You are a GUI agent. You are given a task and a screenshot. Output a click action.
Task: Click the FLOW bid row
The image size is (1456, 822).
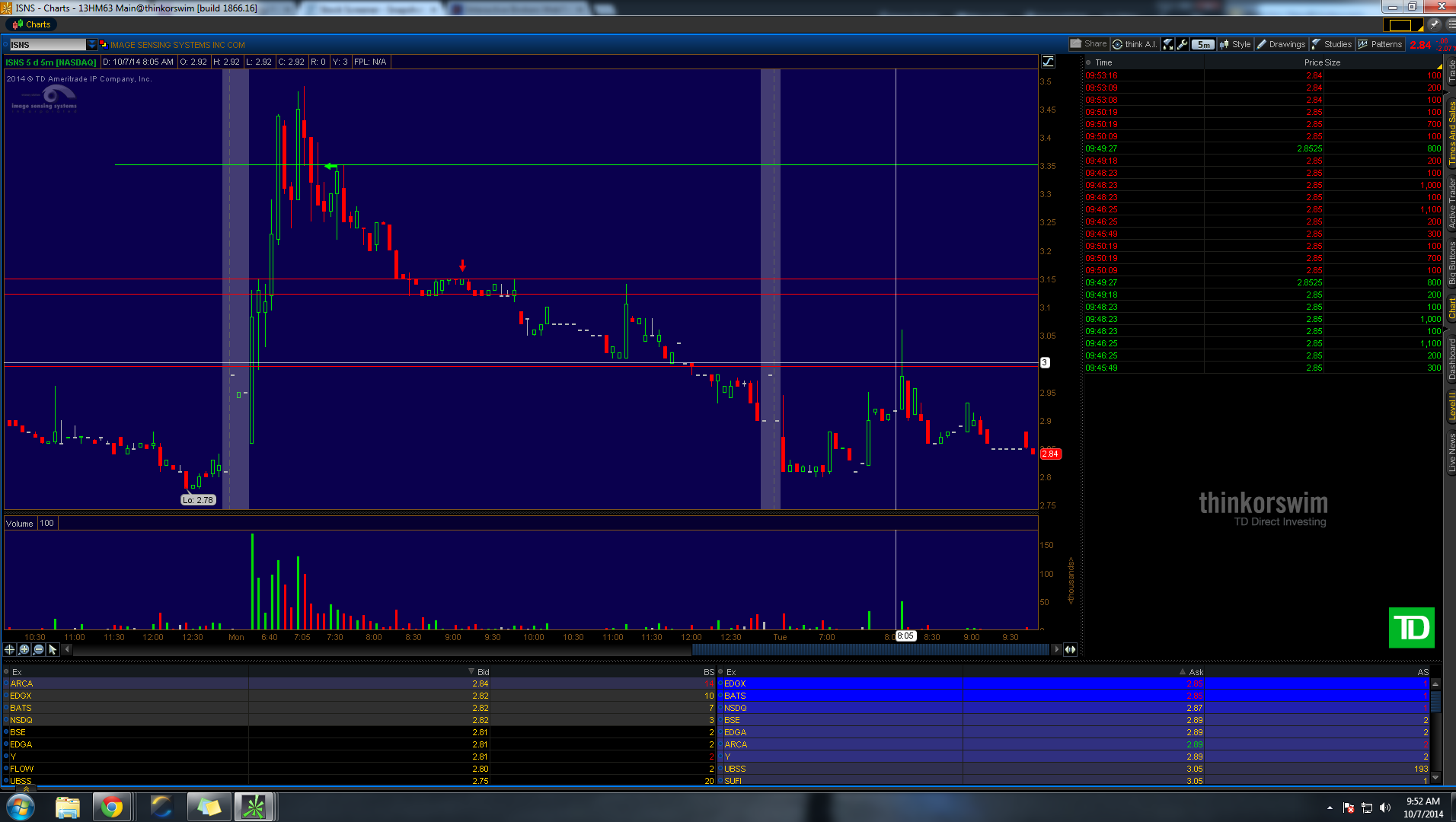click(359, 769)
